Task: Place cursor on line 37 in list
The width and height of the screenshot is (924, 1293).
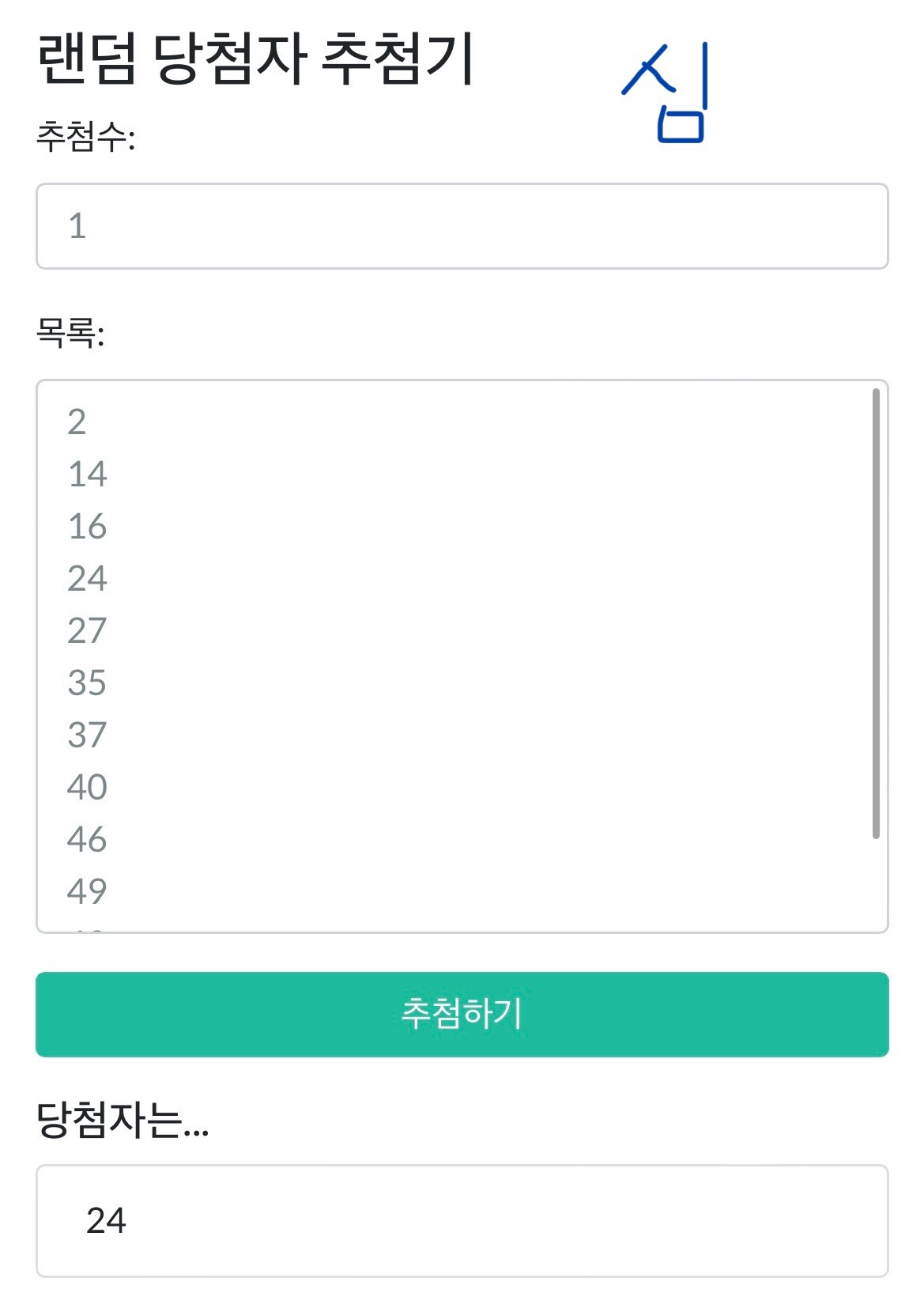Action: pos(87,735)
